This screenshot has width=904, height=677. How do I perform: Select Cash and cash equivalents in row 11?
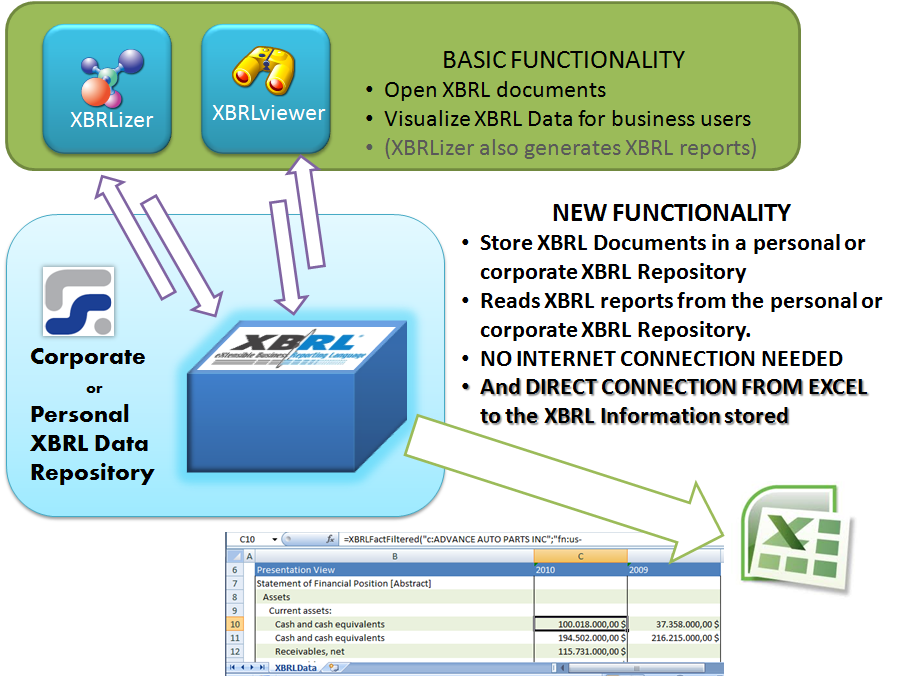(x=395, y=638)
